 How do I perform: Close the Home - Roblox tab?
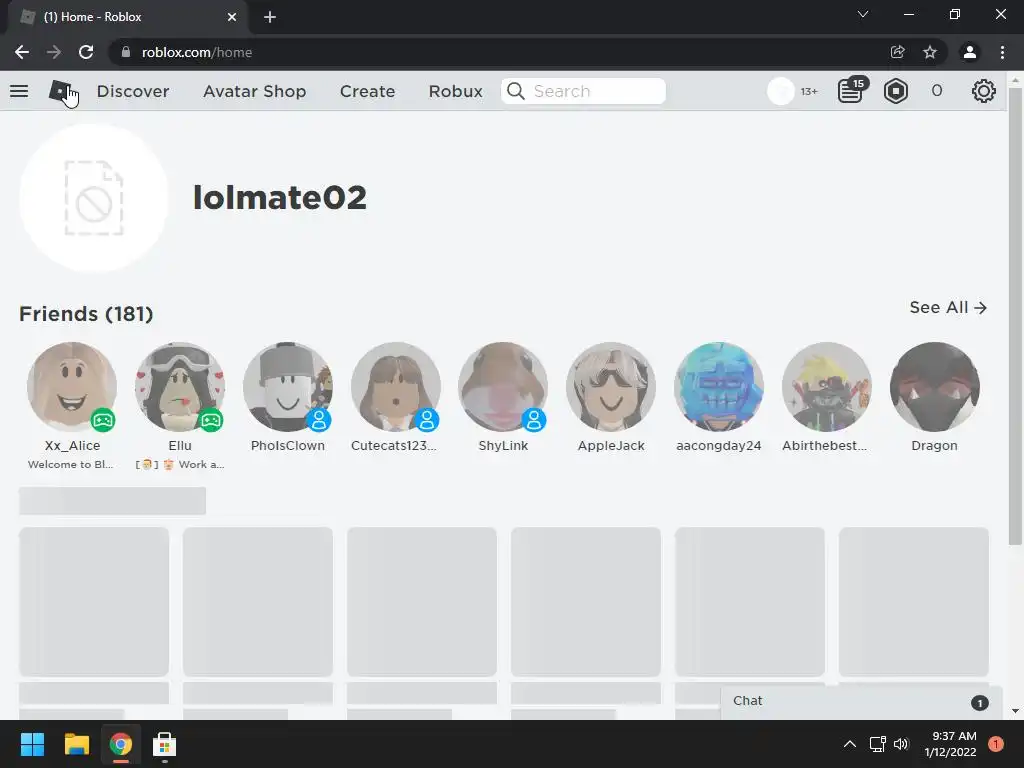tap(232, 17)
